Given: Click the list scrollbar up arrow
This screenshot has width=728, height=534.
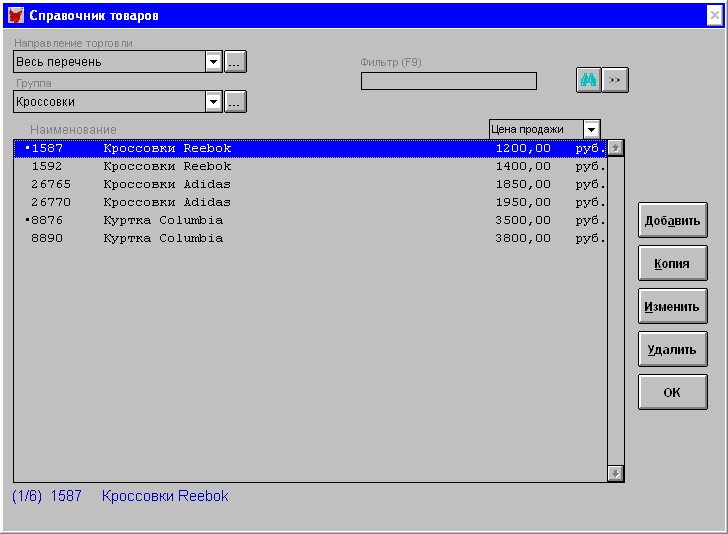Looking at the screenshot, I should point(615,148).
